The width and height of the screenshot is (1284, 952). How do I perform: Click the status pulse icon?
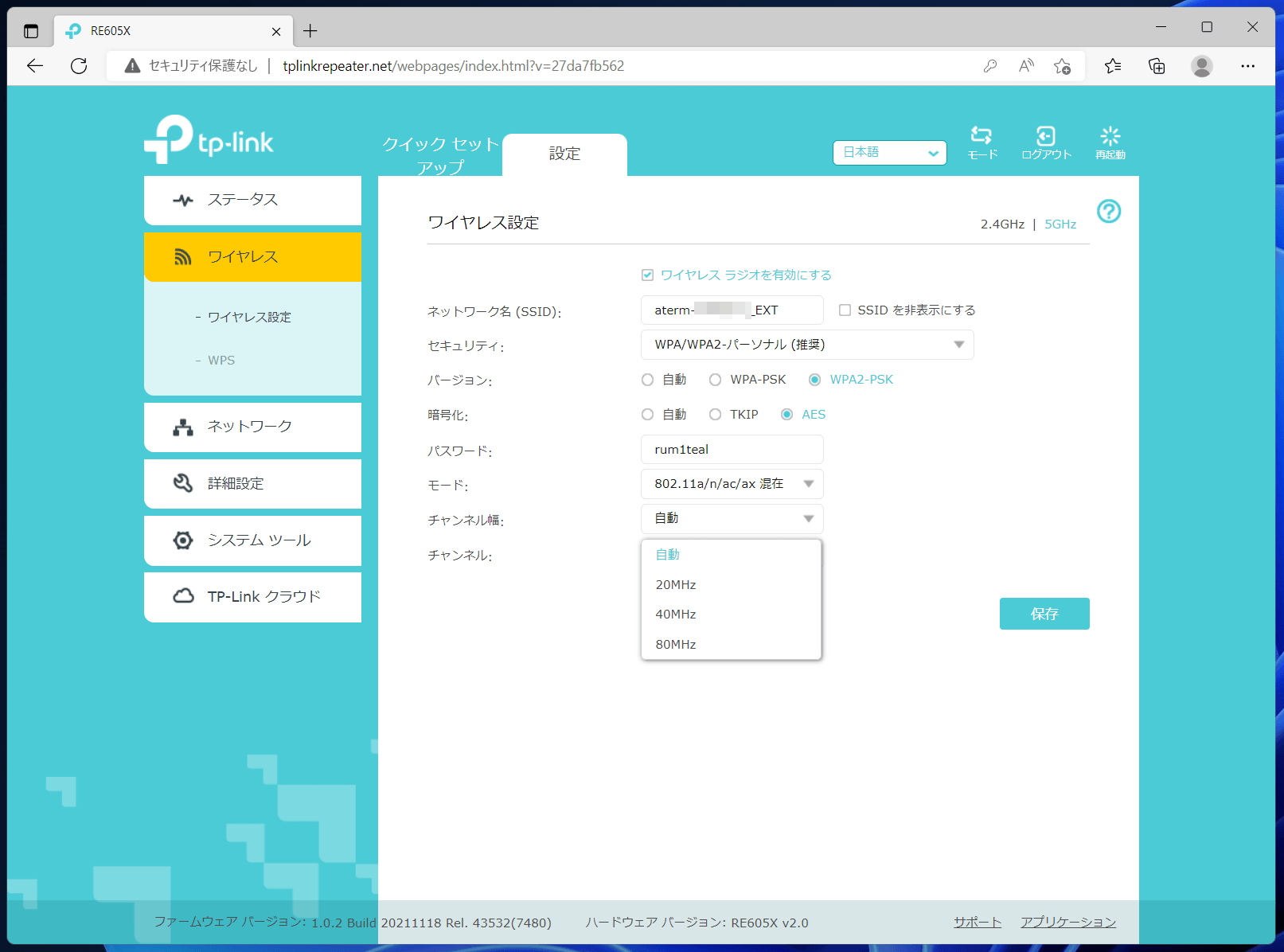tap(183, 200)
